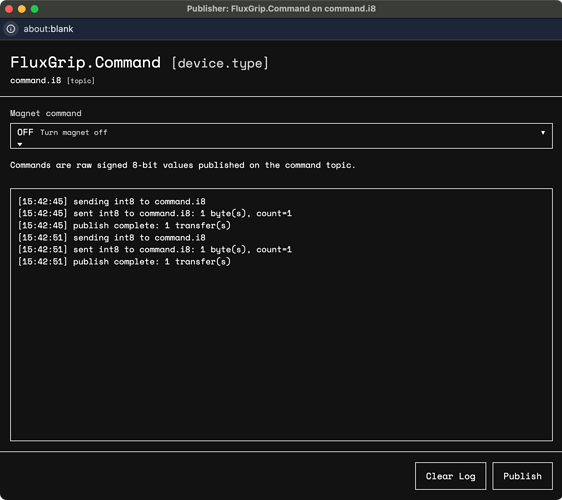Image resolution: width=562 pixels, height=500 pixels.
Task: Click the Publish button
Action: click(522, 476)
